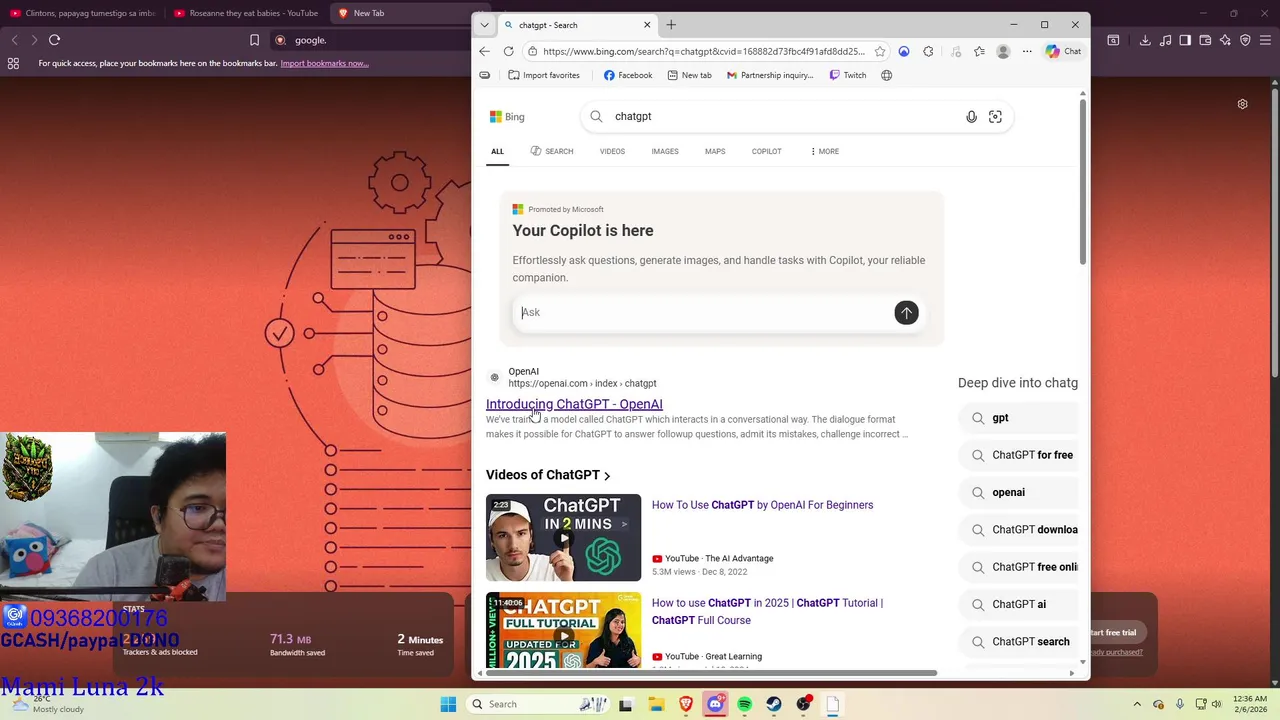Reload page in the Brave window

[x=55, y=40]
